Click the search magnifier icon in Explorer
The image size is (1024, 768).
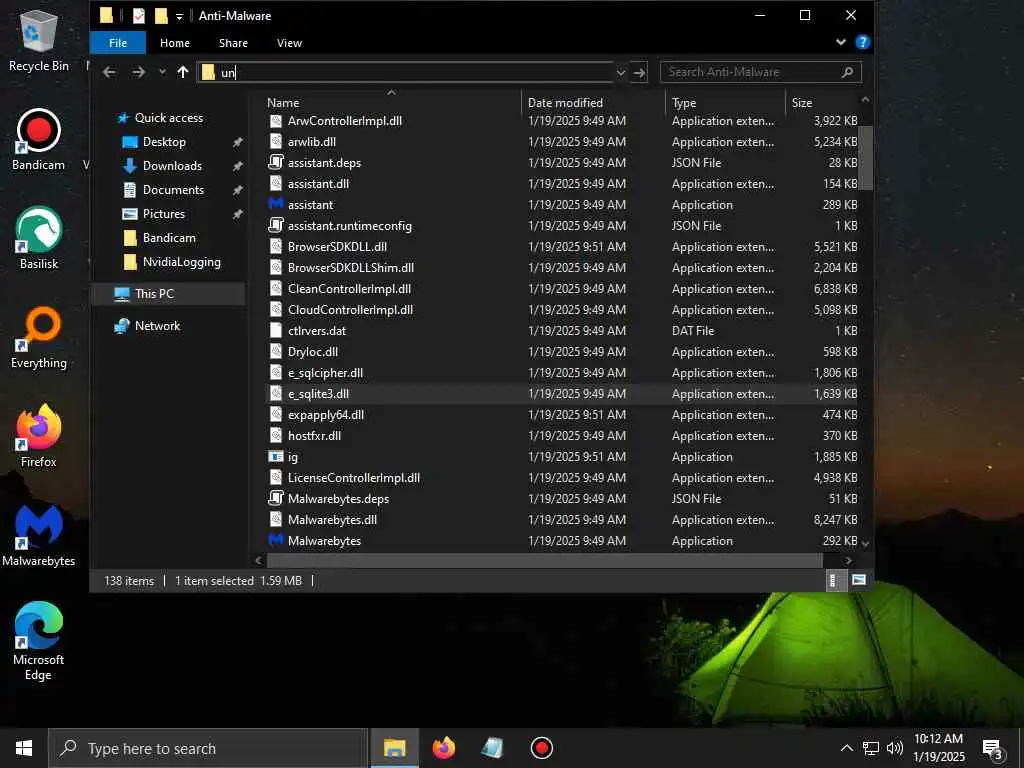[847, 72]
